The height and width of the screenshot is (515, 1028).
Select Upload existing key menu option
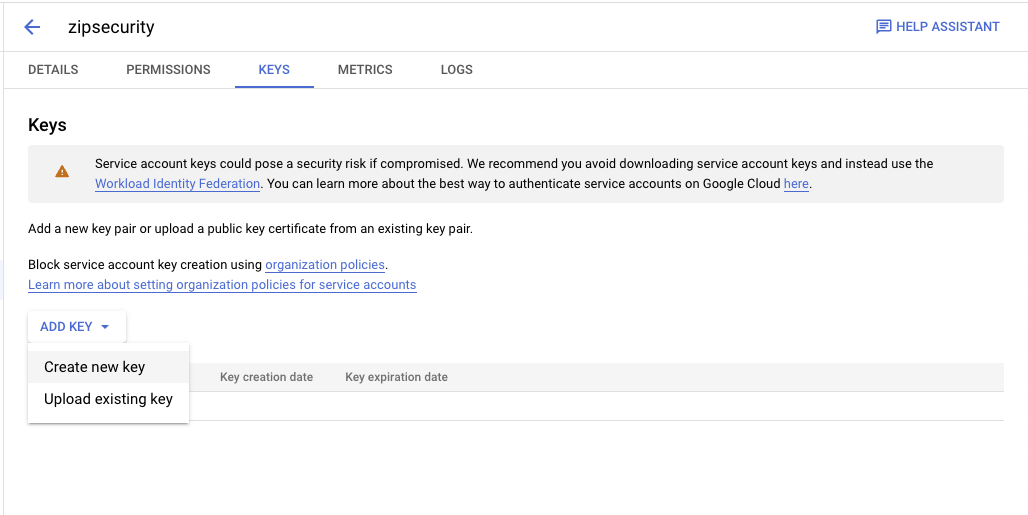click(x=108, y=399)
